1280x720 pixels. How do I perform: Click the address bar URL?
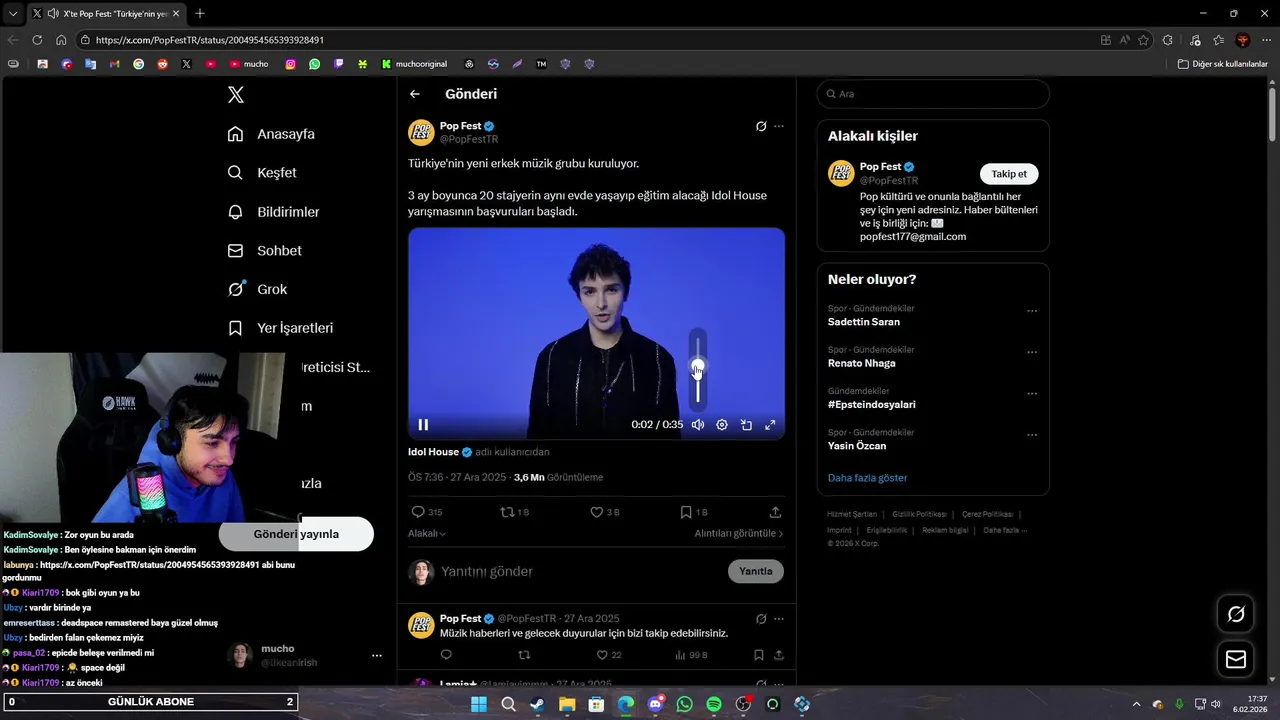coord(210,40)
